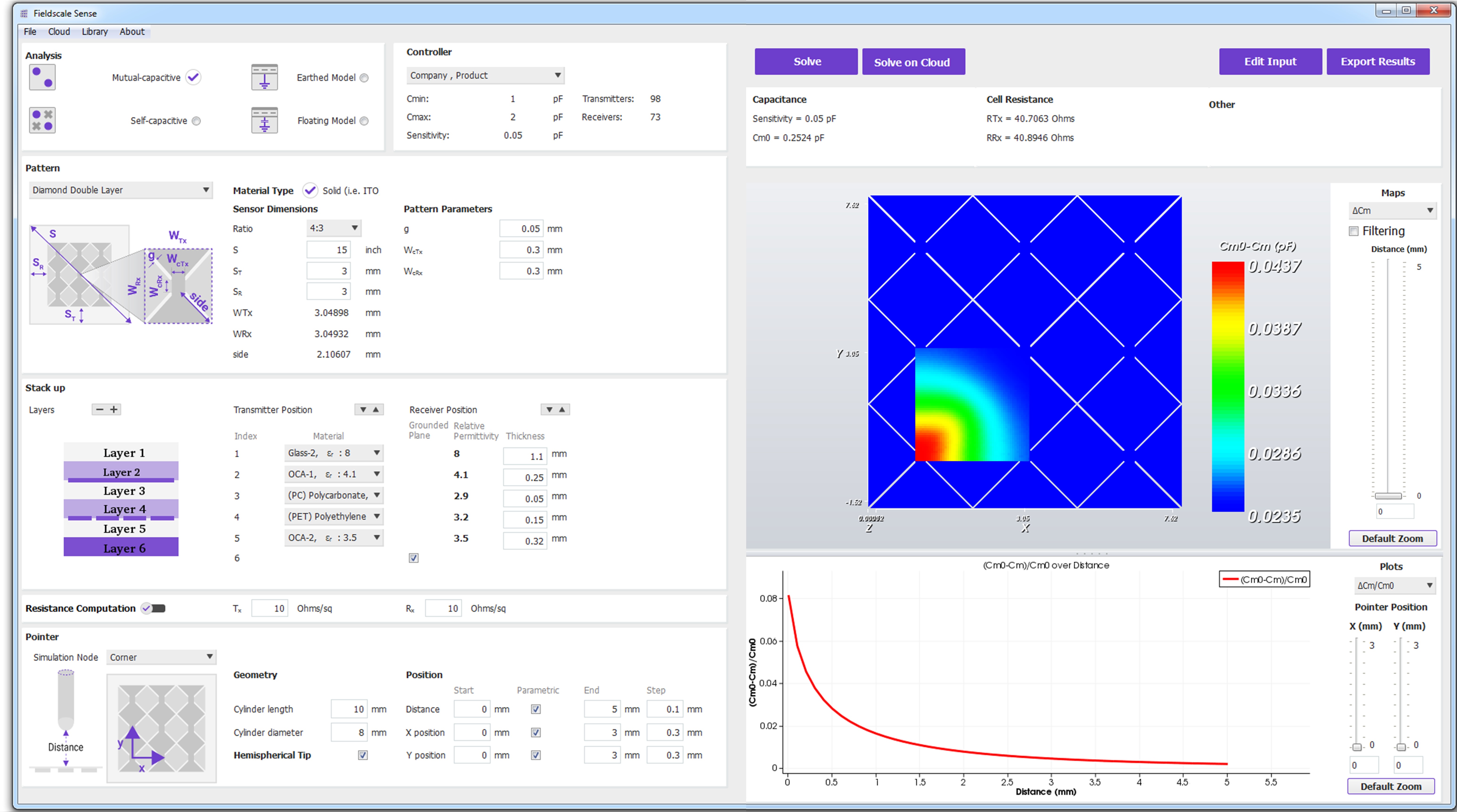Open the ΔCm maps dropdown
1457x812 pixels.
[x=1392, y=210]
